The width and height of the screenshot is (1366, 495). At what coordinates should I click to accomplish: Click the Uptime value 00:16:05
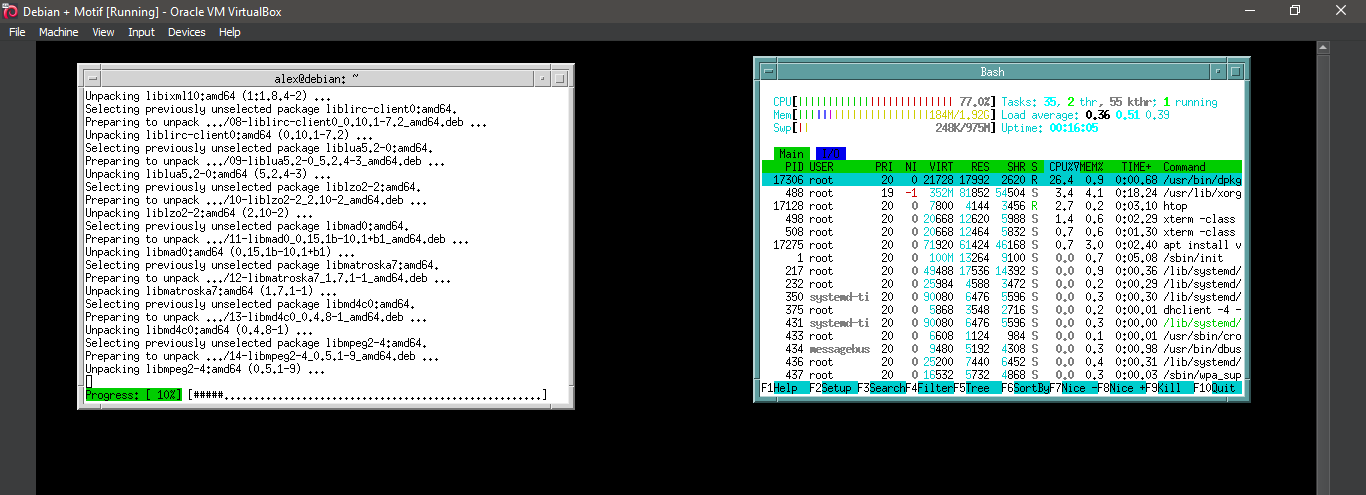pos(1074,128)
